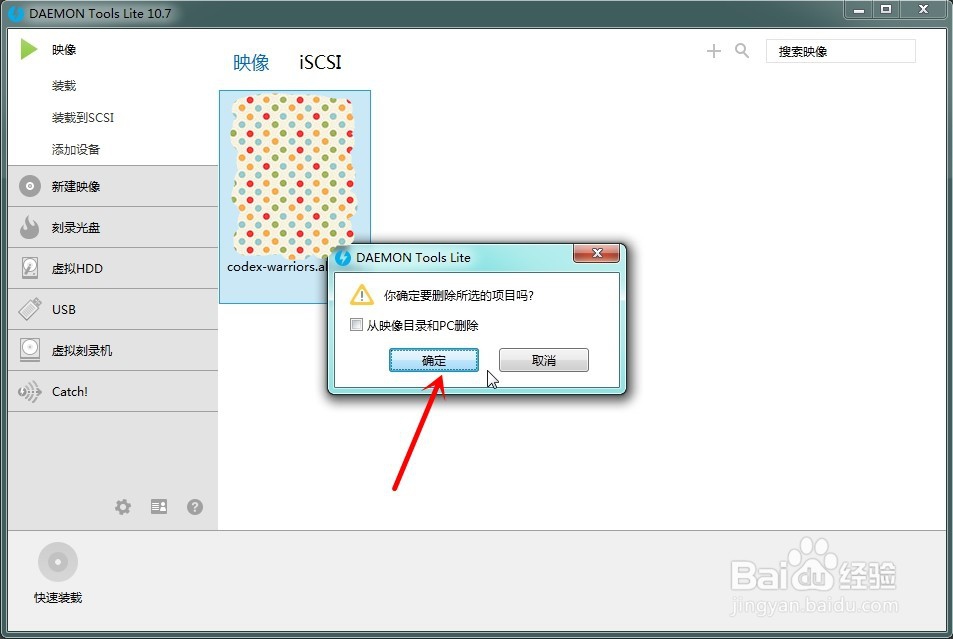The height and width of the screenshot is (639, 953).
Task: Maximize the DAEMON Tools Lite window
Action: point(886,10)
